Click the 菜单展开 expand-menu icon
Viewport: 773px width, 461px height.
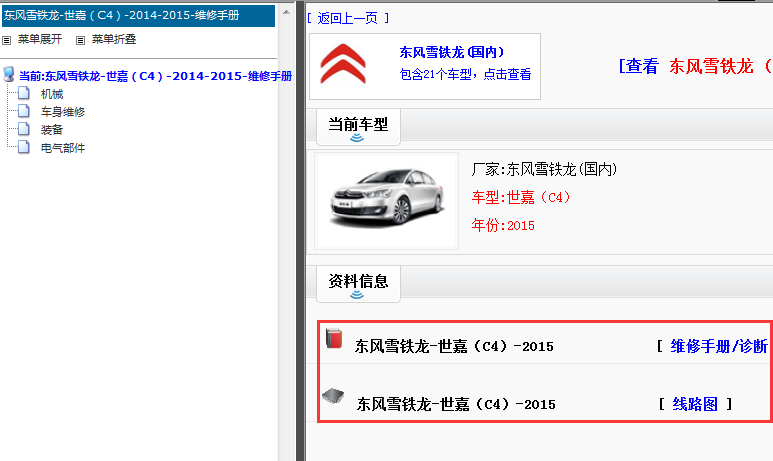tap(6, 40)
